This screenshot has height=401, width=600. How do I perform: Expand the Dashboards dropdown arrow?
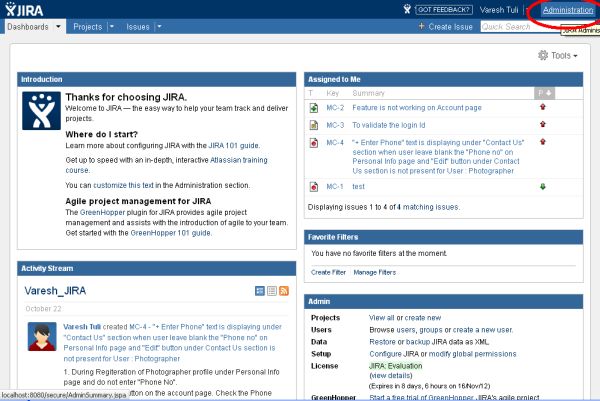point(58,27)
